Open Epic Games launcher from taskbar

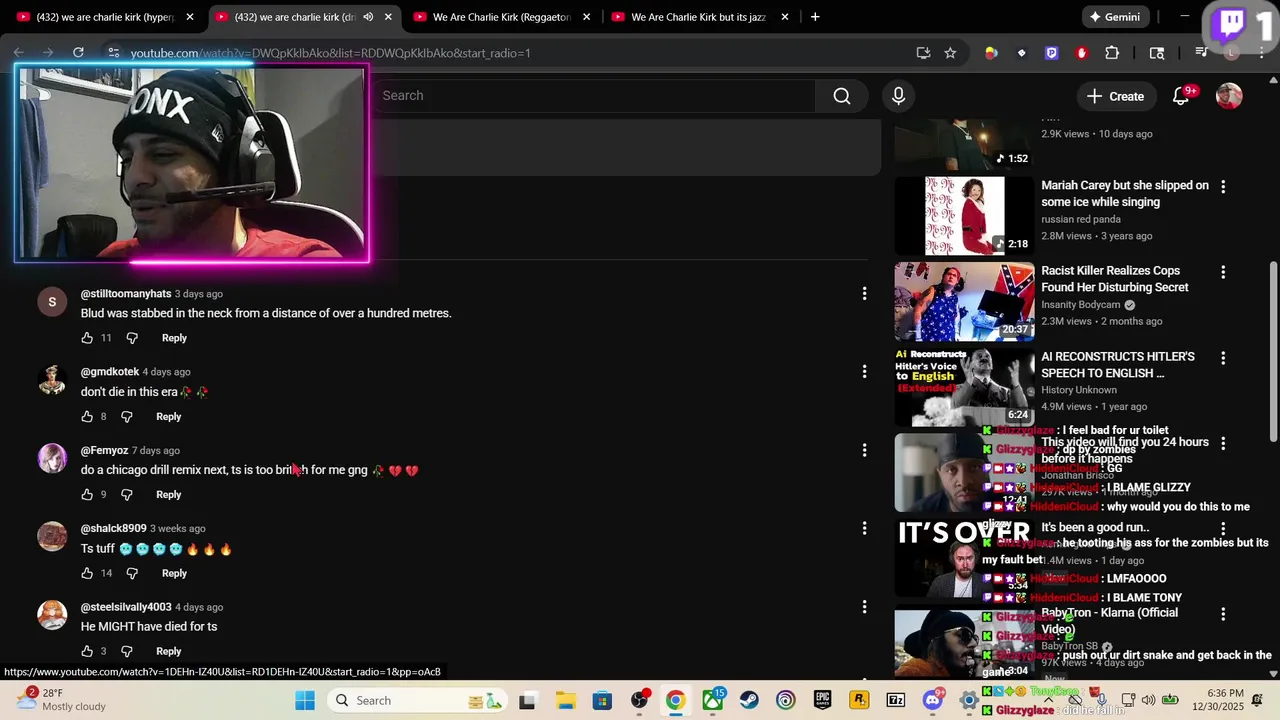click(x=822, y=700)
